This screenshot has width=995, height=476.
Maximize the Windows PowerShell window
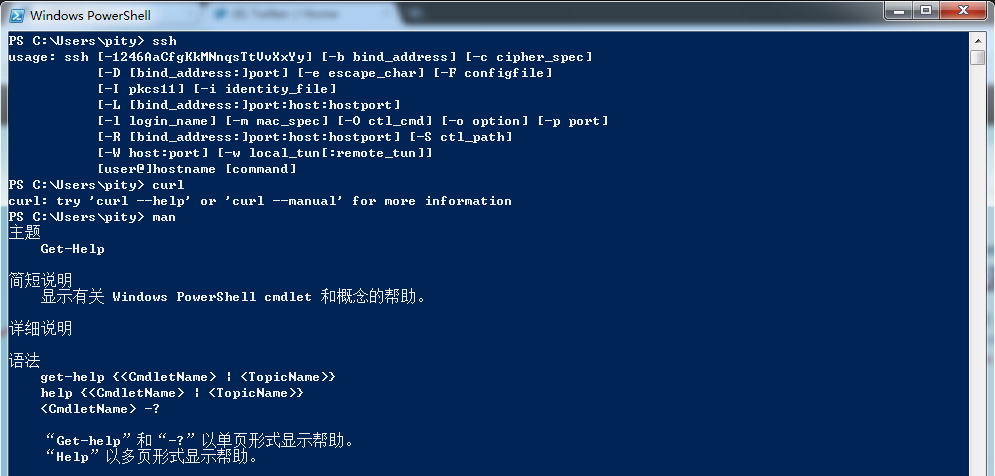pos(927,11)
